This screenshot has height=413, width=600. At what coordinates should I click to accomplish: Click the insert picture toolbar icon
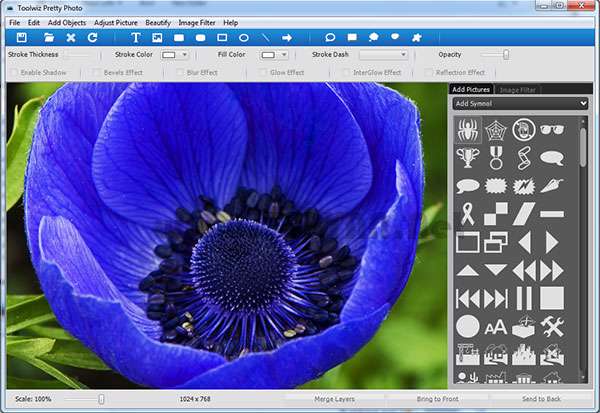click(157, 38)
